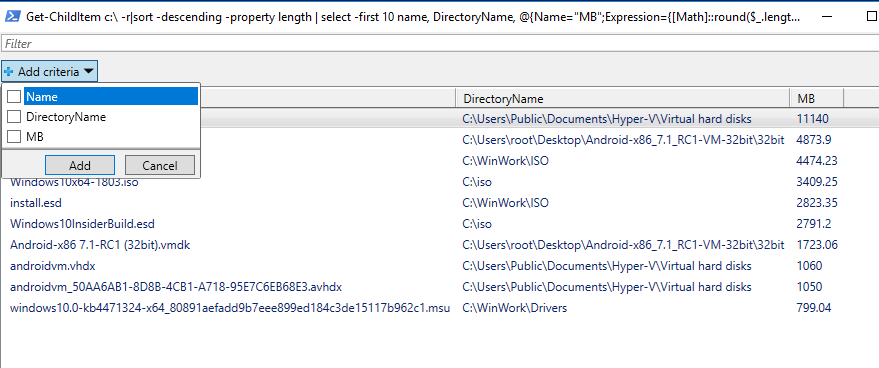Click C:\WinWork\ISO cell in 4474.23 row
The height and width of the screenshot is (368, 879).
coord(506,161)
